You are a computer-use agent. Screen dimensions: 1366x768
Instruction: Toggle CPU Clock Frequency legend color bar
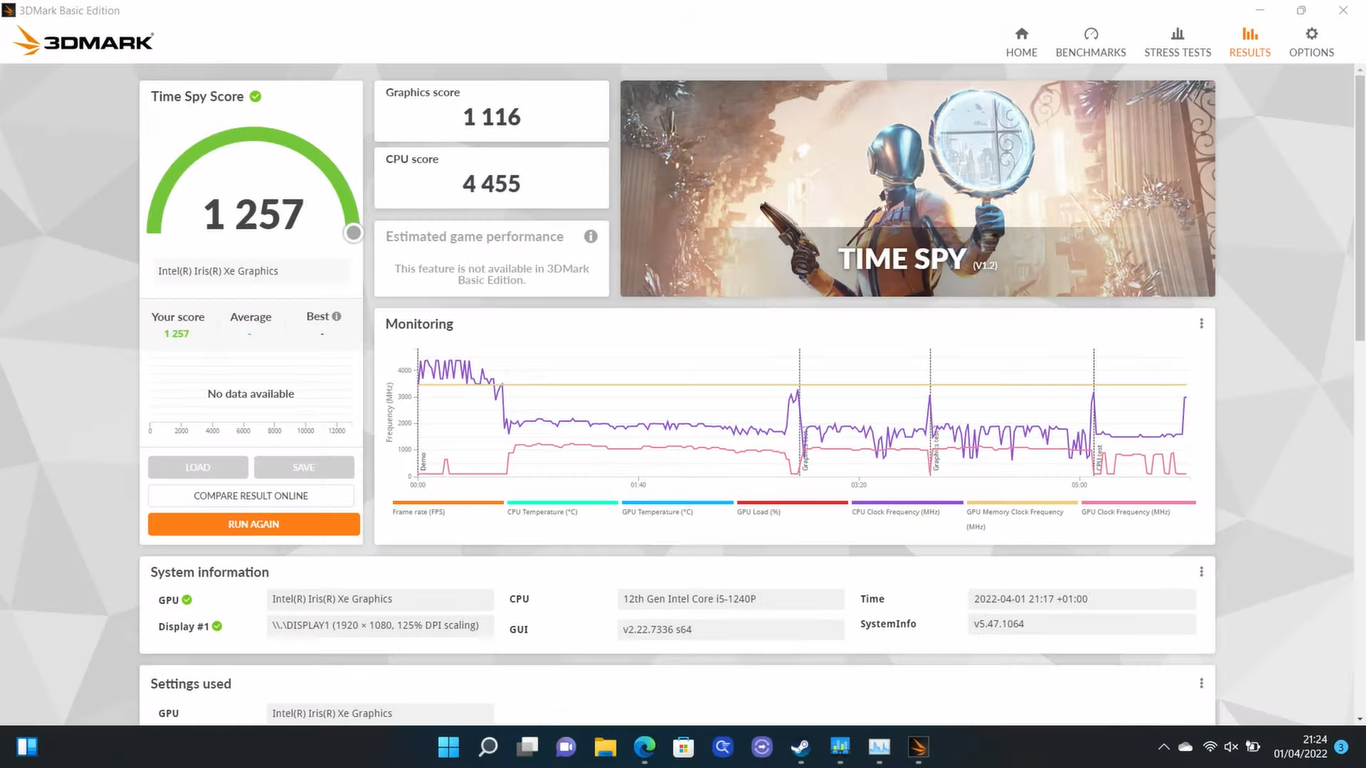pos(907,503)
